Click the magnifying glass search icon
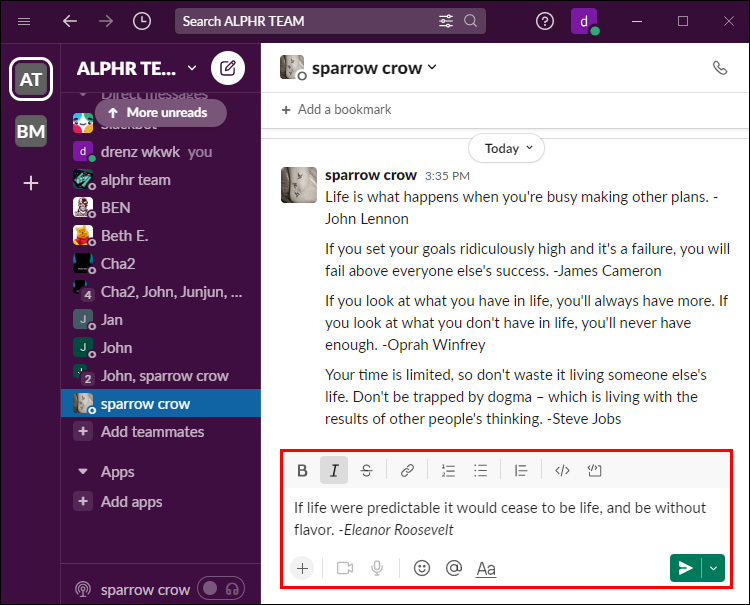Screen dimensions: 750x605 coord(471,21)
